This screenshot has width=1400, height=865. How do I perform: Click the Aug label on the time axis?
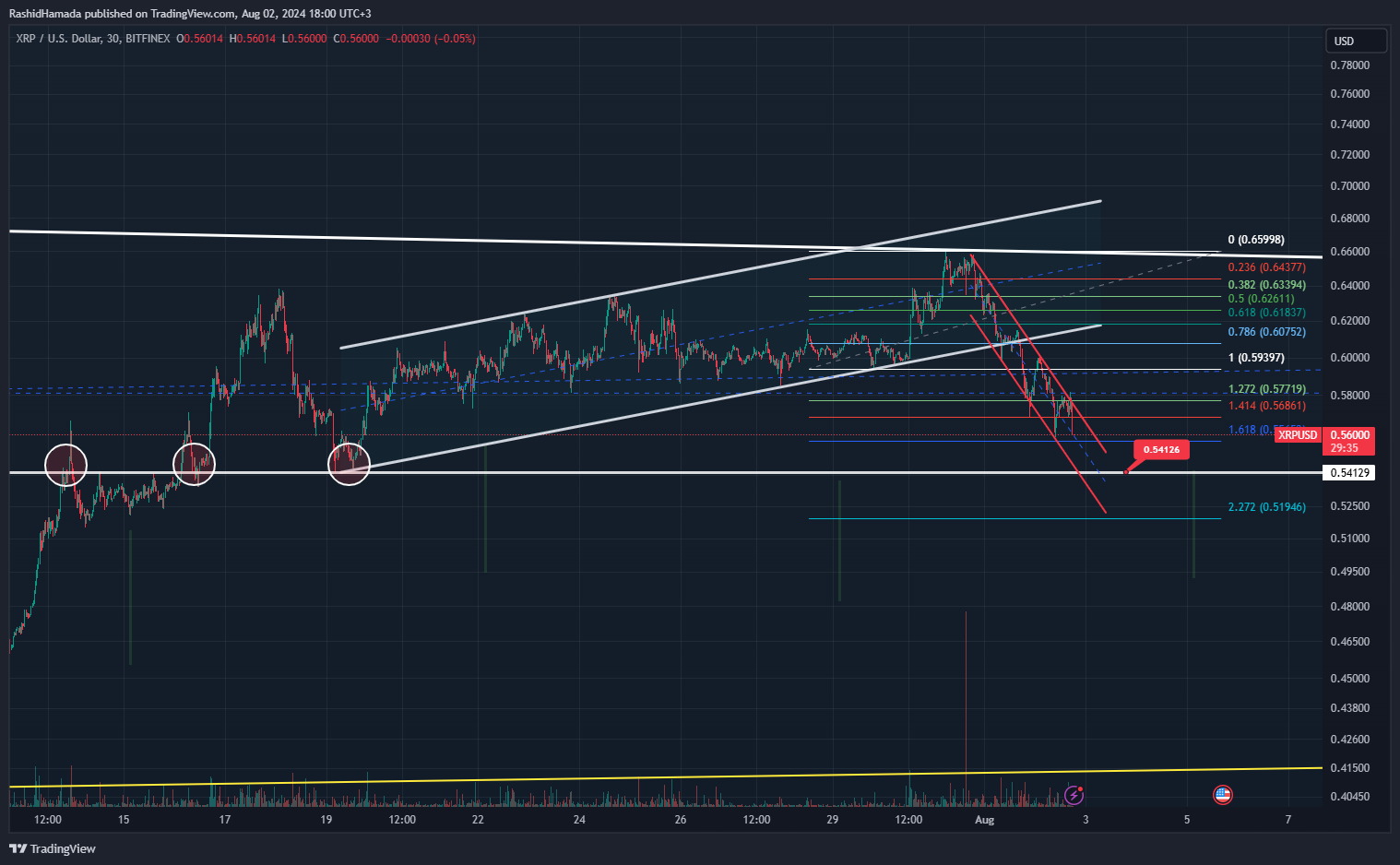(x=984, y=820)
